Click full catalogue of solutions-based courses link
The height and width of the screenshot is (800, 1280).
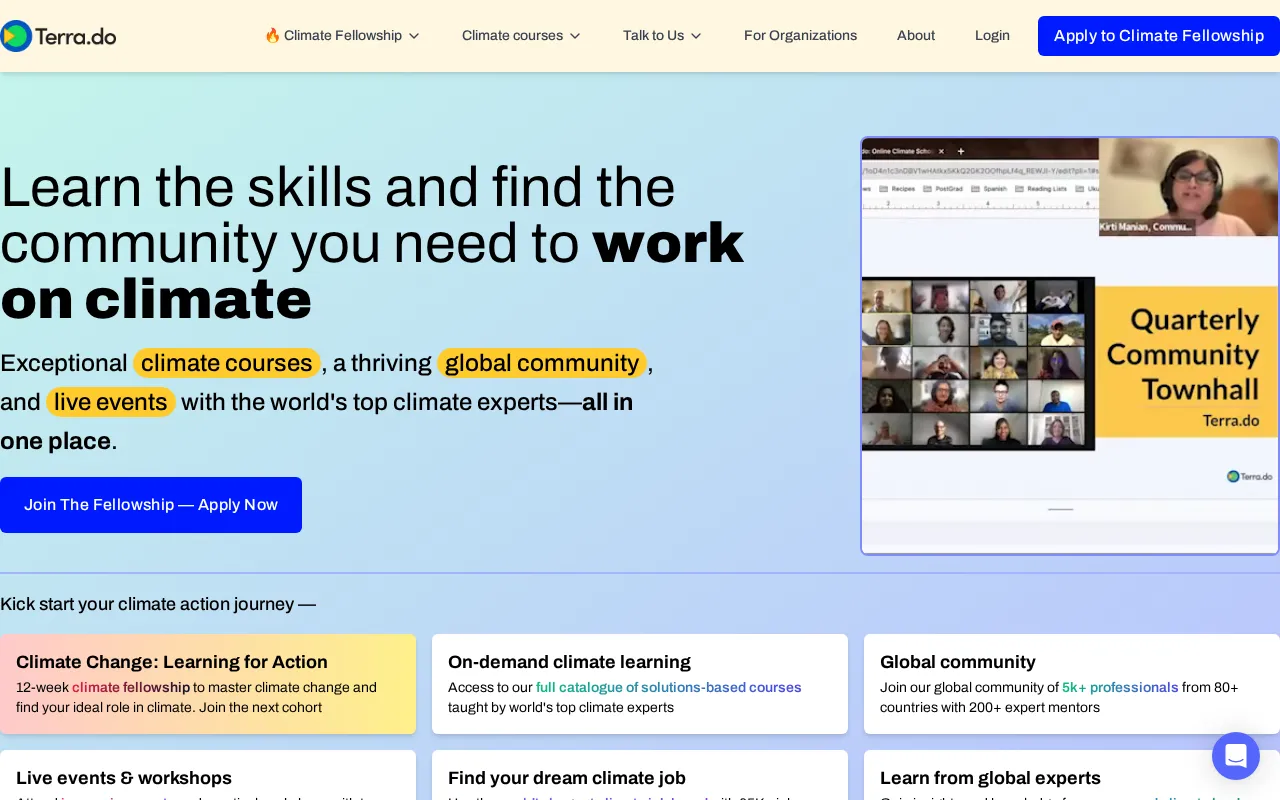pos(668,687)
